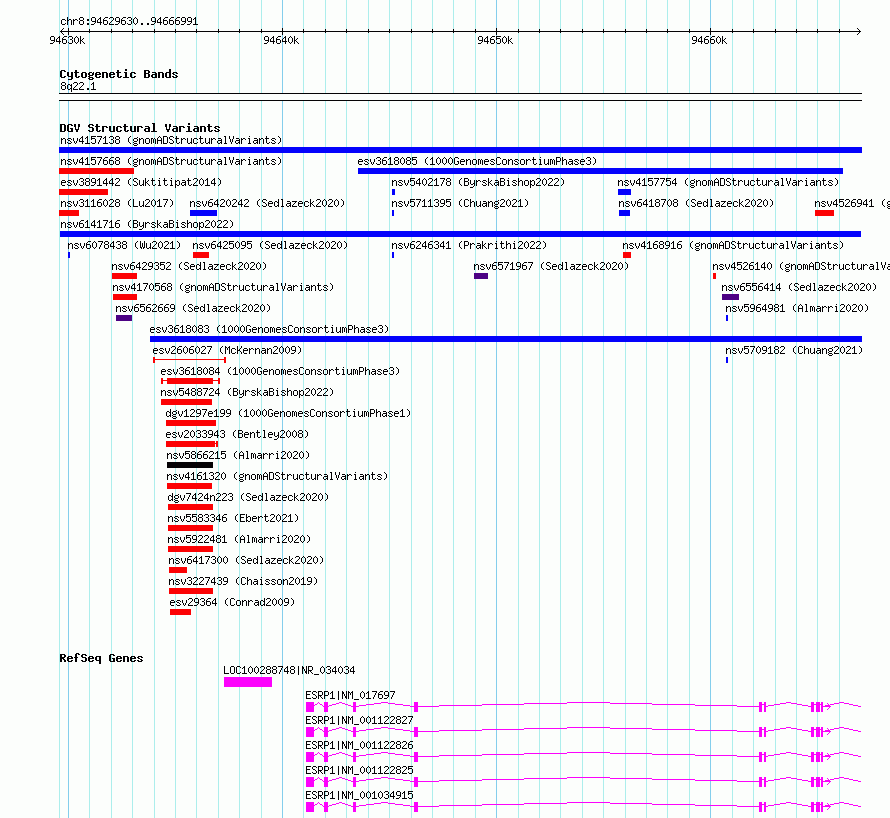
Task: Click the nsv6418708 Sedlazeck2020 label
Action: click(696, 203)
